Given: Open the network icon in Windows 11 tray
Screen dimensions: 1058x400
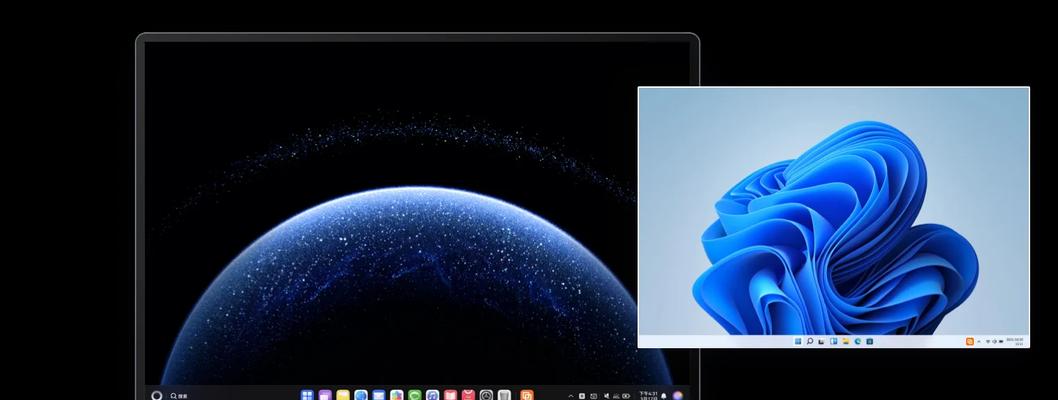Looking at the screenshot, I should 988,341.
